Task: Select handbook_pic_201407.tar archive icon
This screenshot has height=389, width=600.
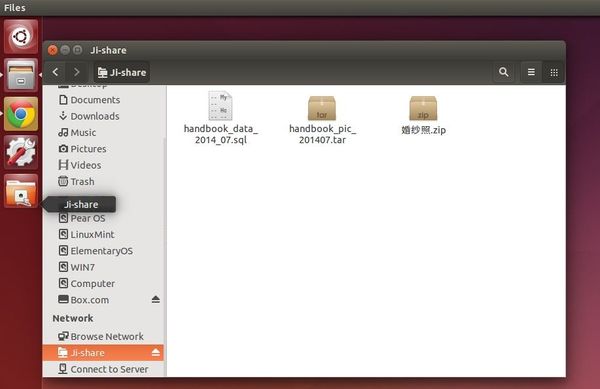Action: [x=322, y=108]
